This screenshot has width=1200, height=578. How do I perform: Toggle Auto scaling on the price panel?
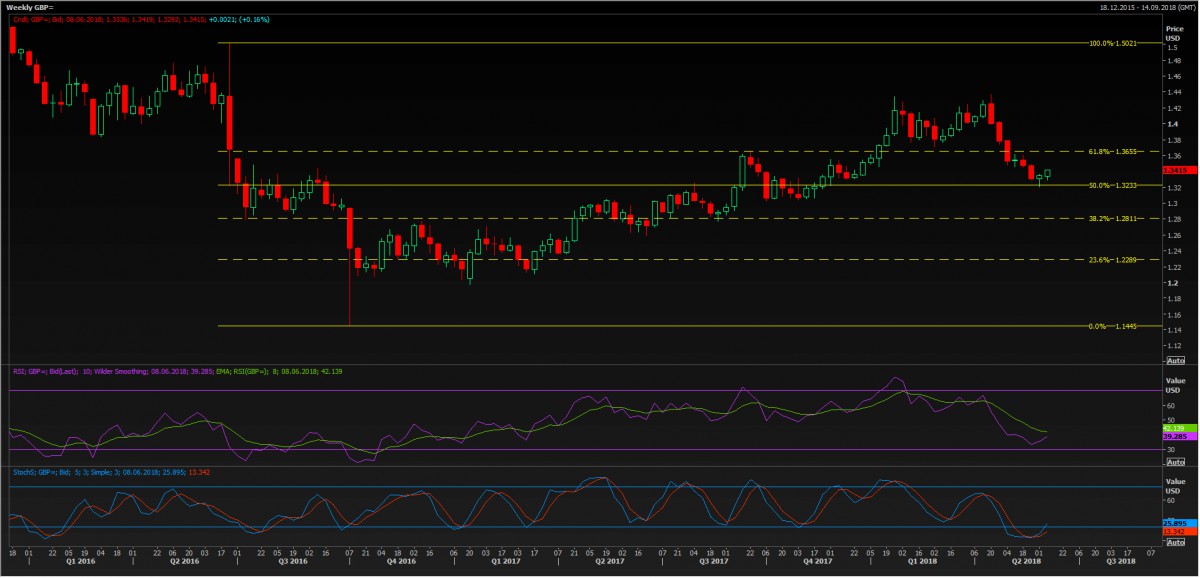click(x=1176, y=359)
